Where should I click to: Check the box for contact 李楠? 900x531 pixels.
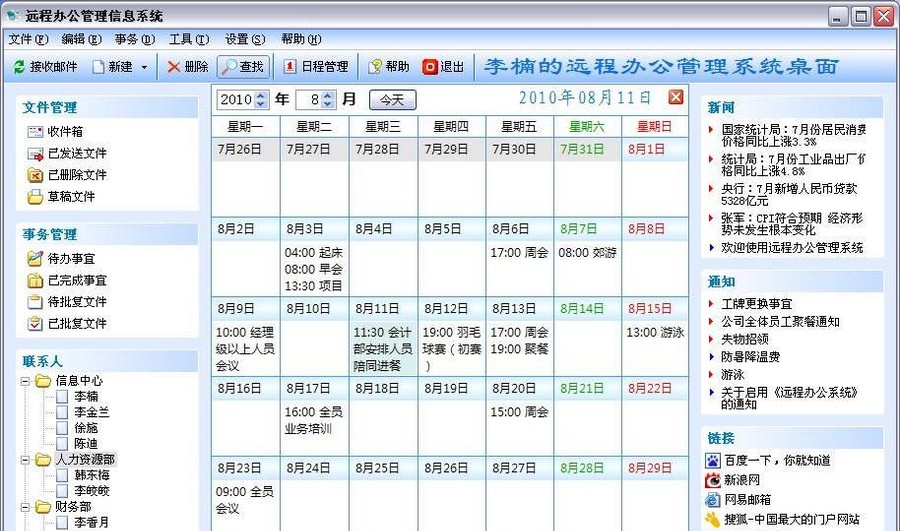tap(62, 397)
